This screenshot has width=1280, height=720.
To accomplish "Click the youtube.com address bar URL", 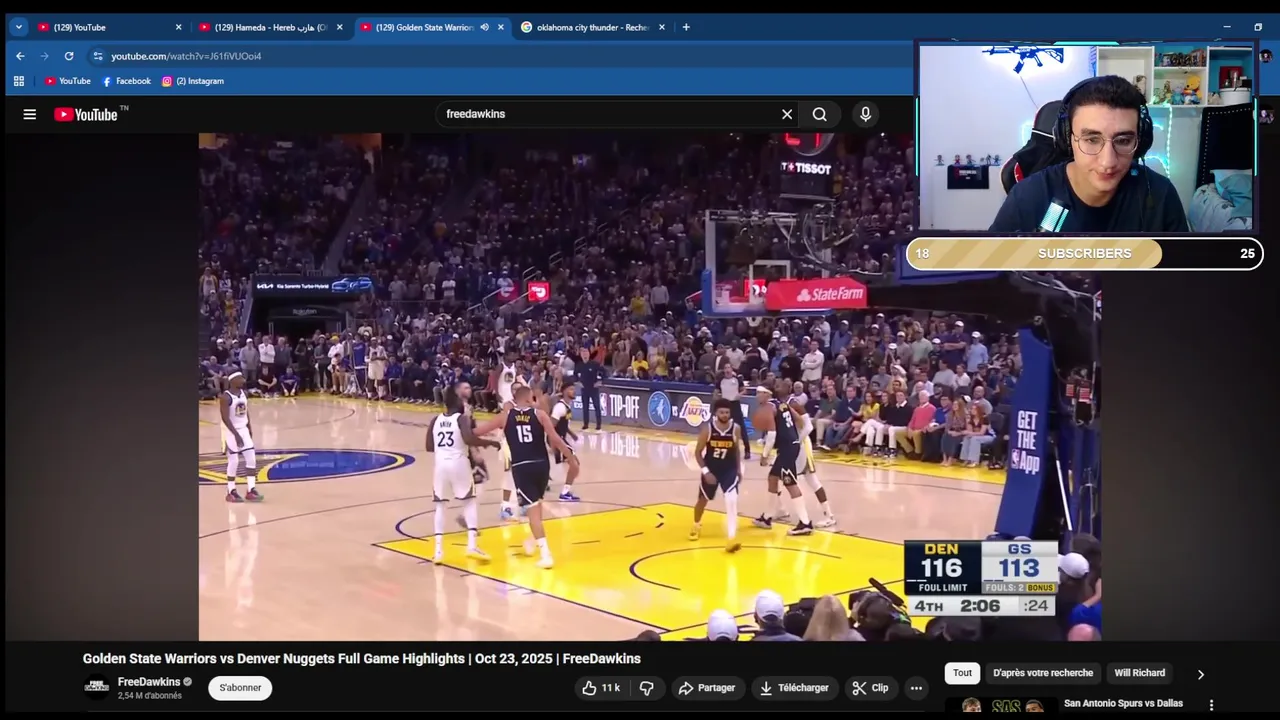I will pyautogui.click(x=186, y=56).
